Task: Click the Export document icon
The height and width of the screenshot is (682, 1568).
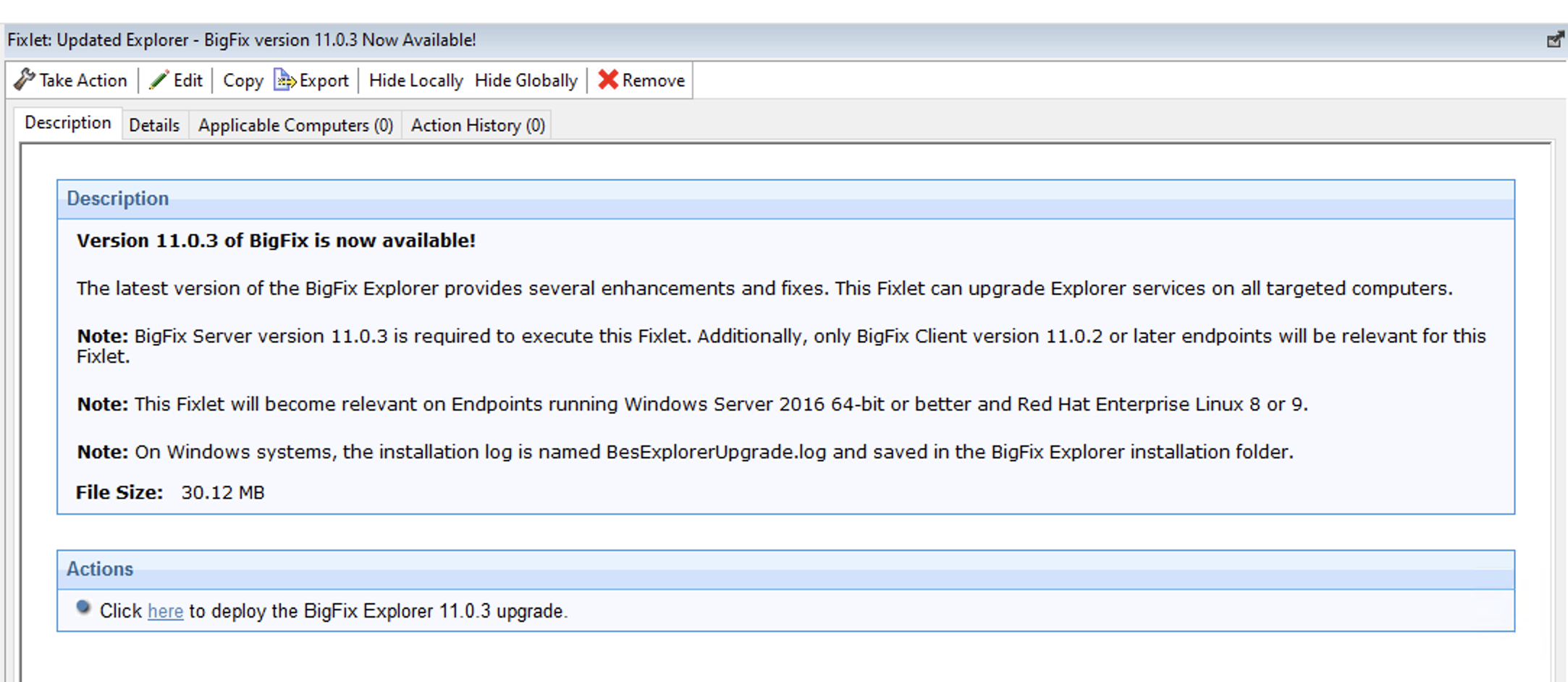Action: 284,80
